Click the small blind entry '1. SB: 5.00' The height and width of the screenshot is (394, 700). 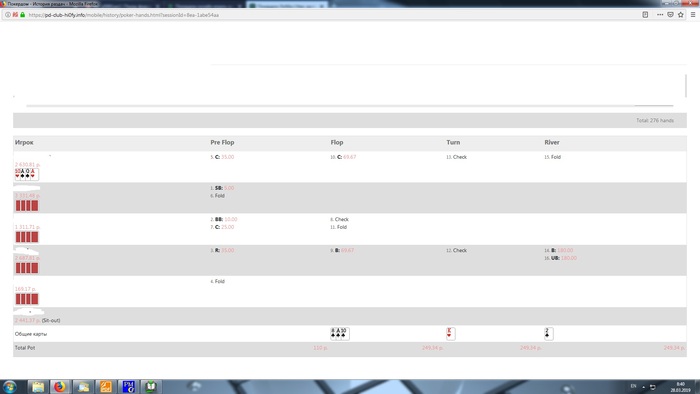pos(222,188)
